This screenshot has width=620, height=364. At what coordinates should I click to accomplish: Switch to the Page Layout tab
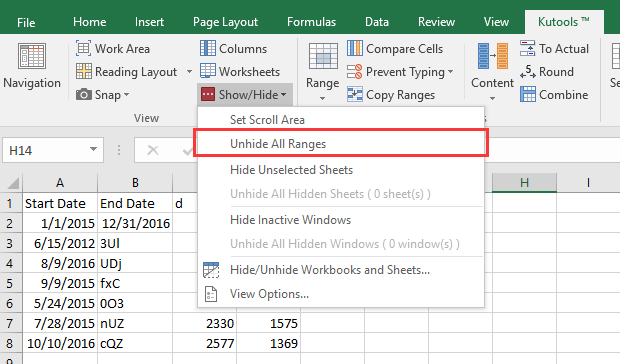[225, 22]
